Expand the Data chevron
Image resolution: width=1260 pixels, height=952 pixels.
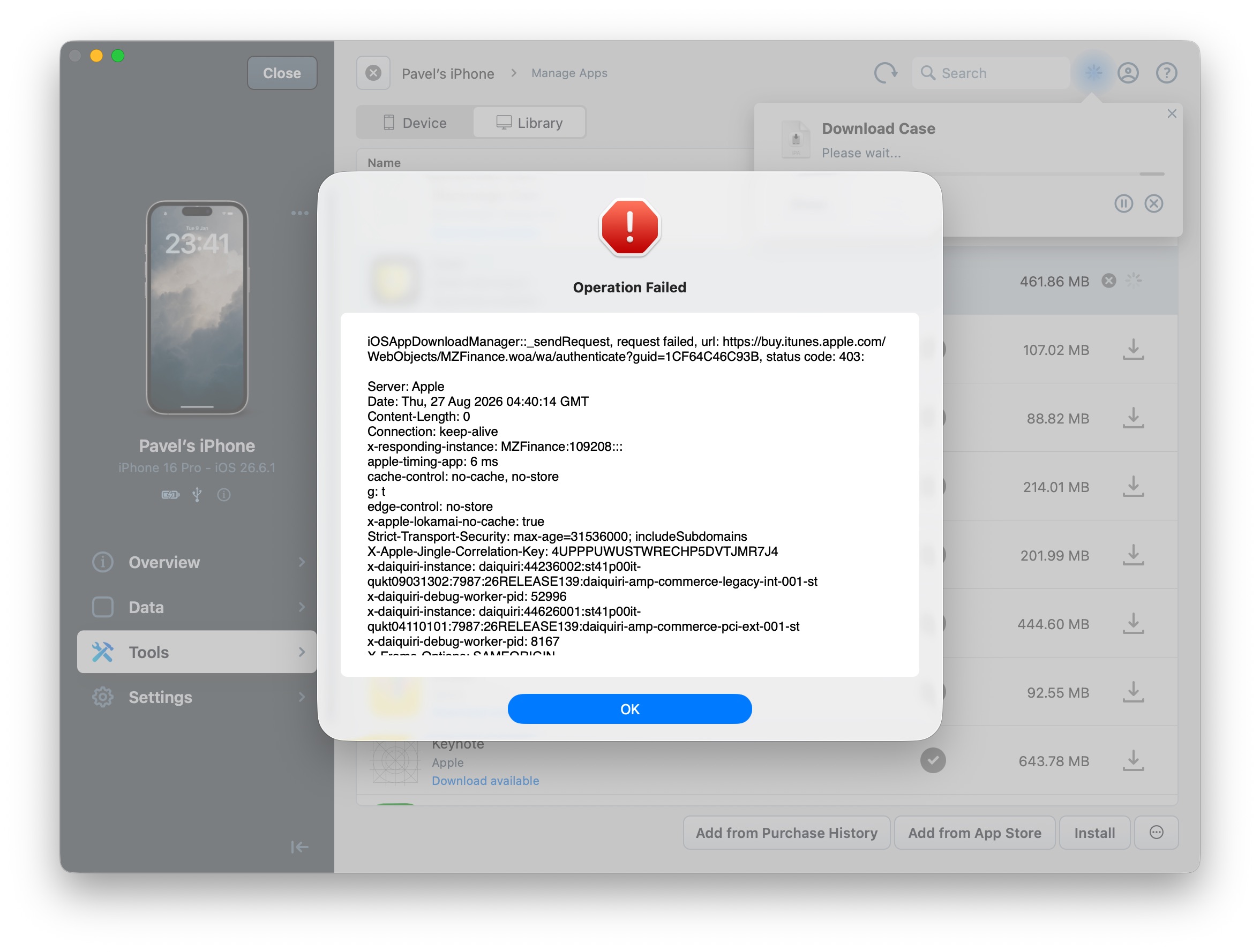point(302,607)
